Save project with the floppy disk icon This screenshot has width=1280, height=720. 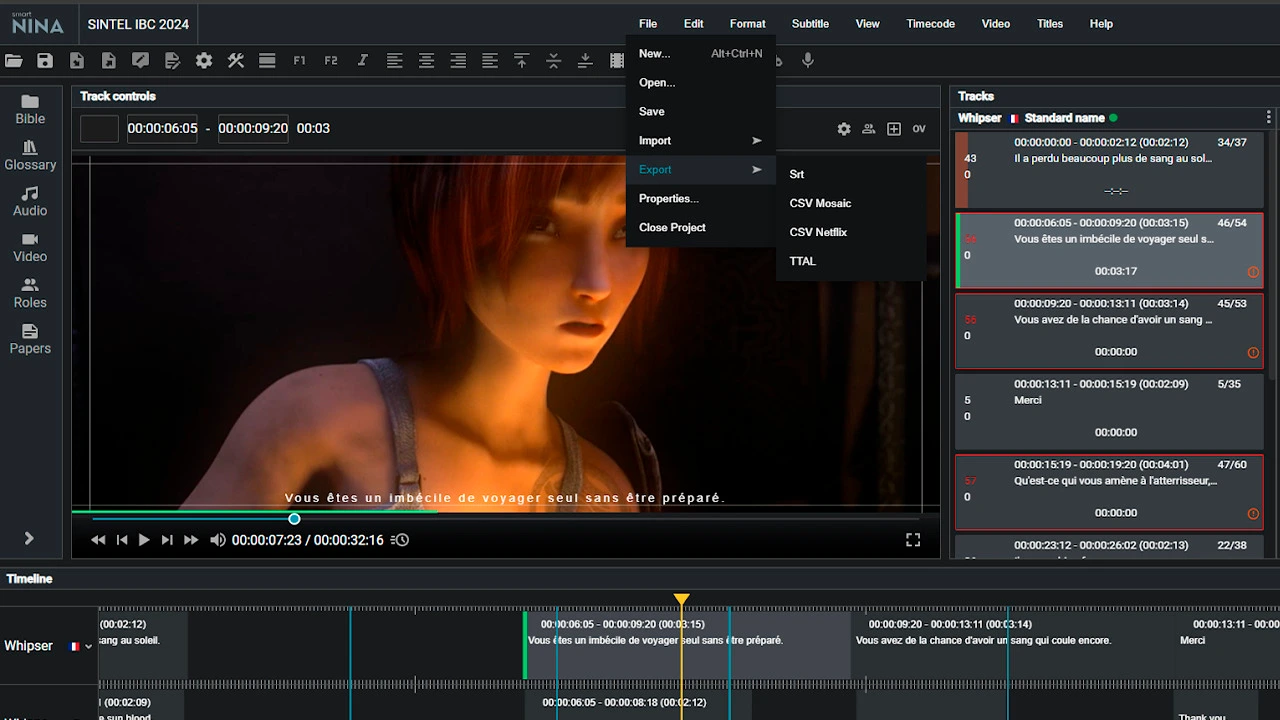[x=45, y=61]
